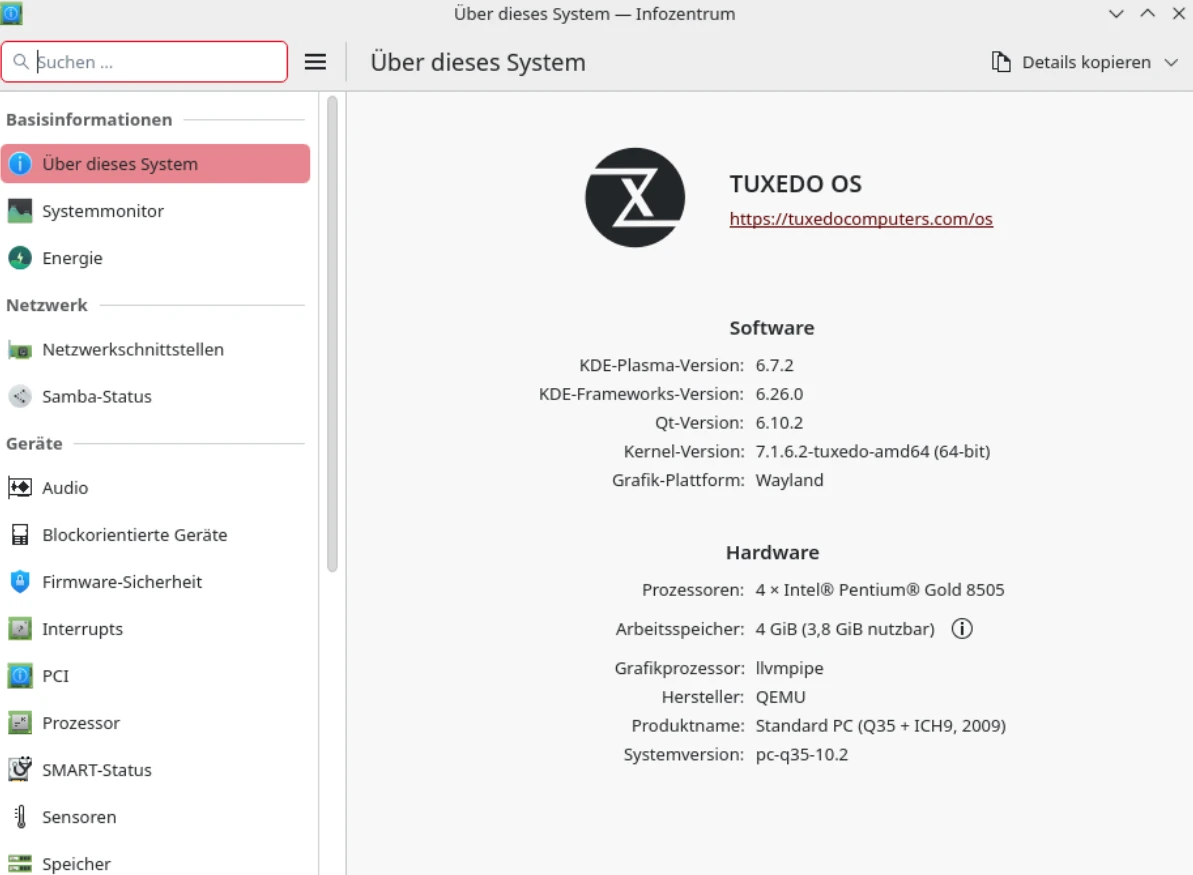Click the Firmware-Sicherheit shield icon
The width and height of the screenshot is (1193, 875).
20,582
